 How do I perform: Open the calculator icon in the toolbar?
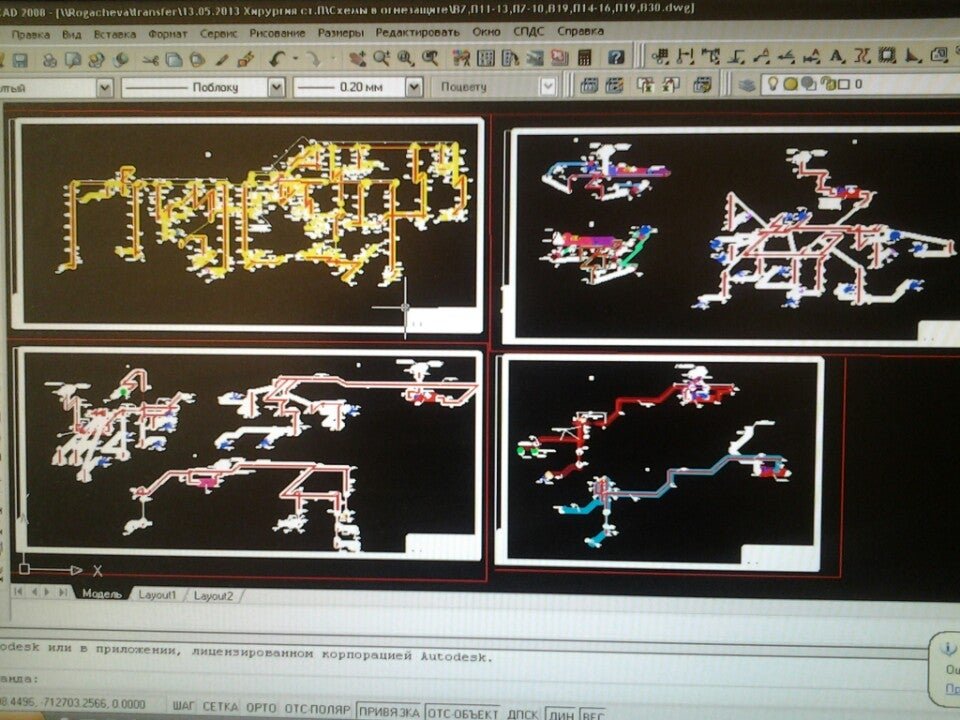coord(585,58)
